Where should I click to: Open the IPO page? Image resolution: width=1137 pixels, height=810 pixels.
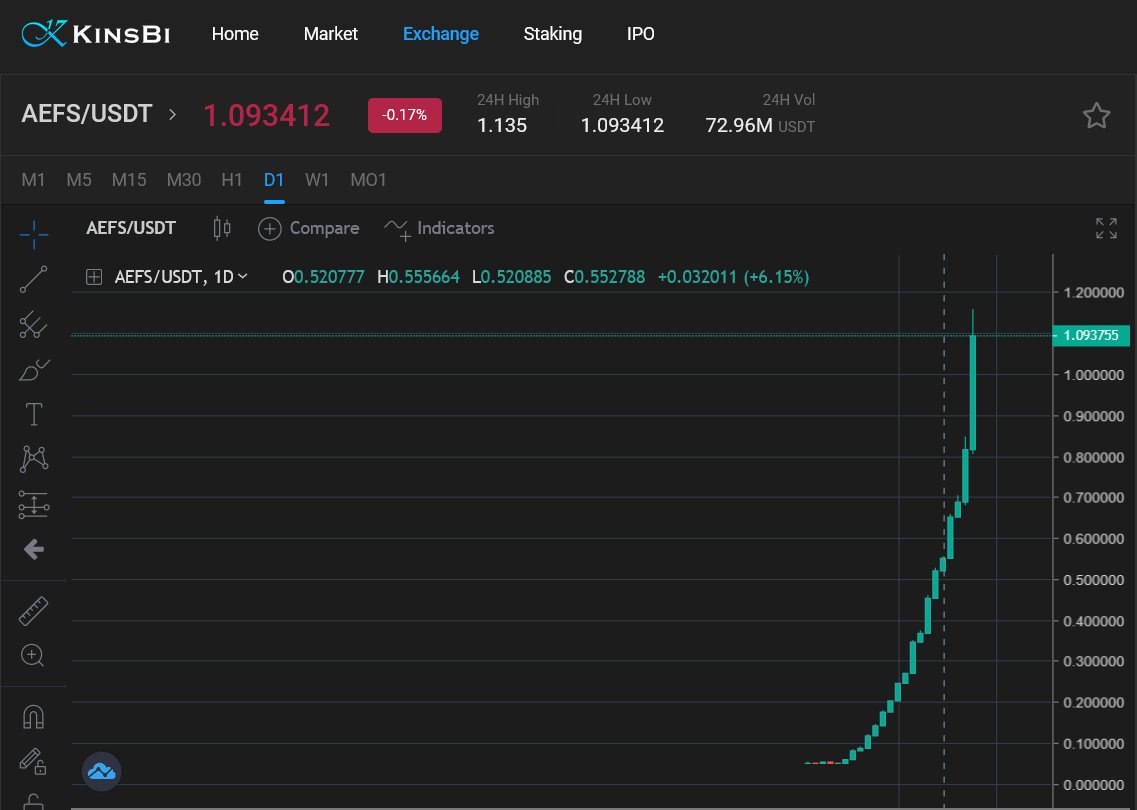(x=640, y=34)
